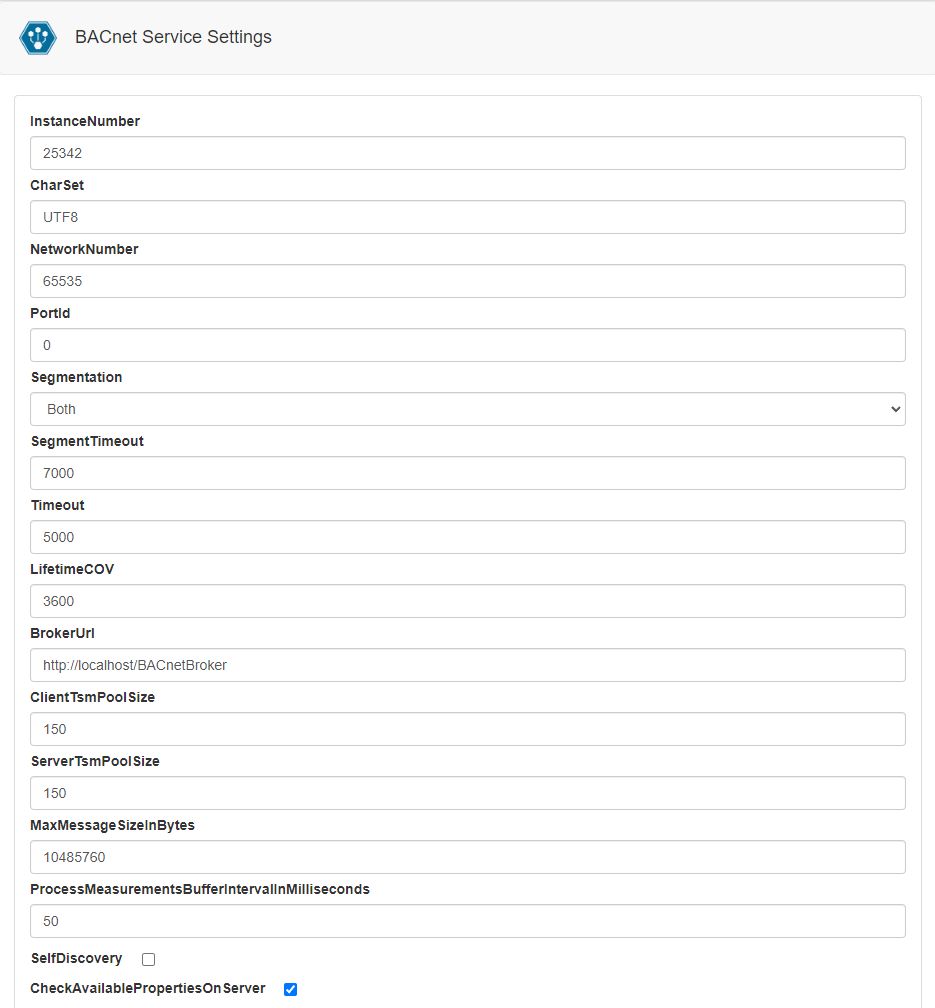Click inside the CharSet field
Viewport: 935px width, 1008px height.
coord(467,217)
